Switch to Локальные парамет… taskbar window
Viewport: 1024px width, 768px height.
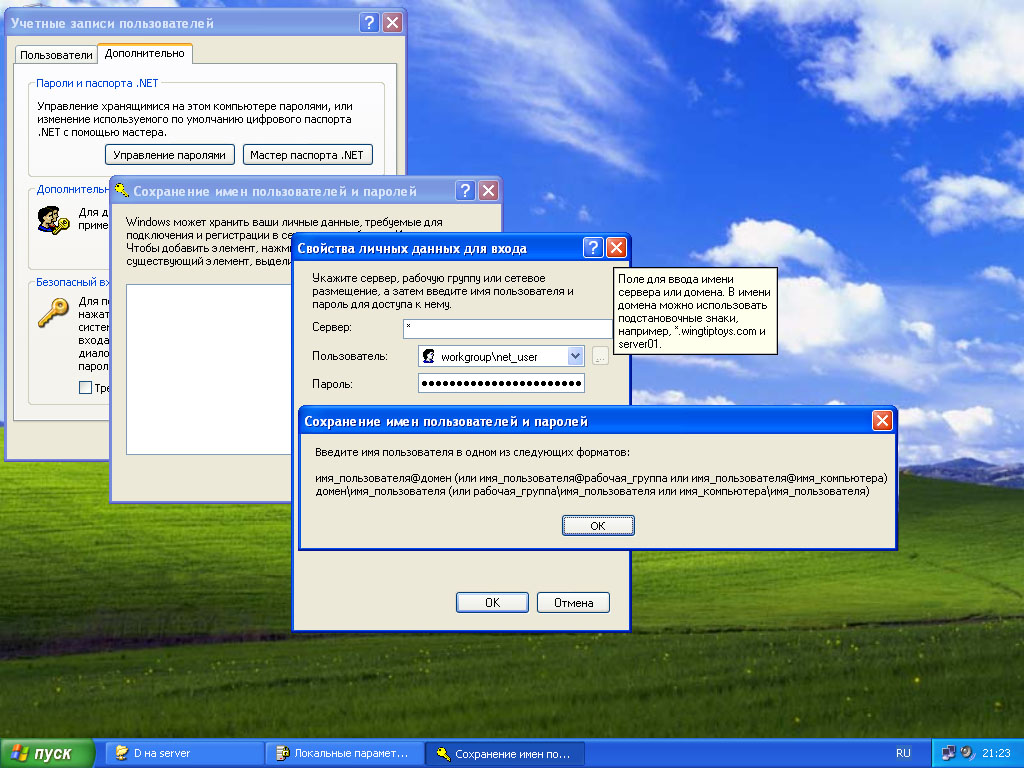344,754
